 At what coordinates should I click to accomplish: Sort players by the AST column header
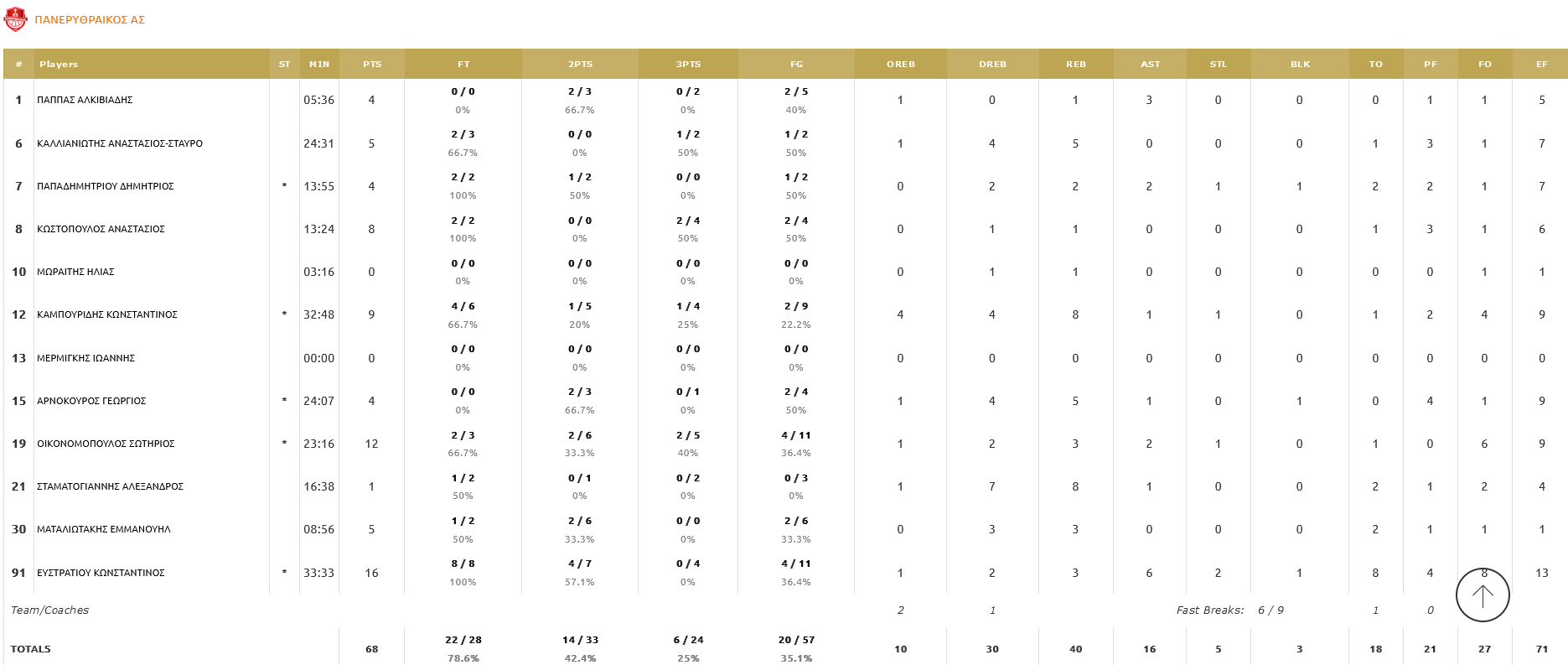tap(1150, 64)
